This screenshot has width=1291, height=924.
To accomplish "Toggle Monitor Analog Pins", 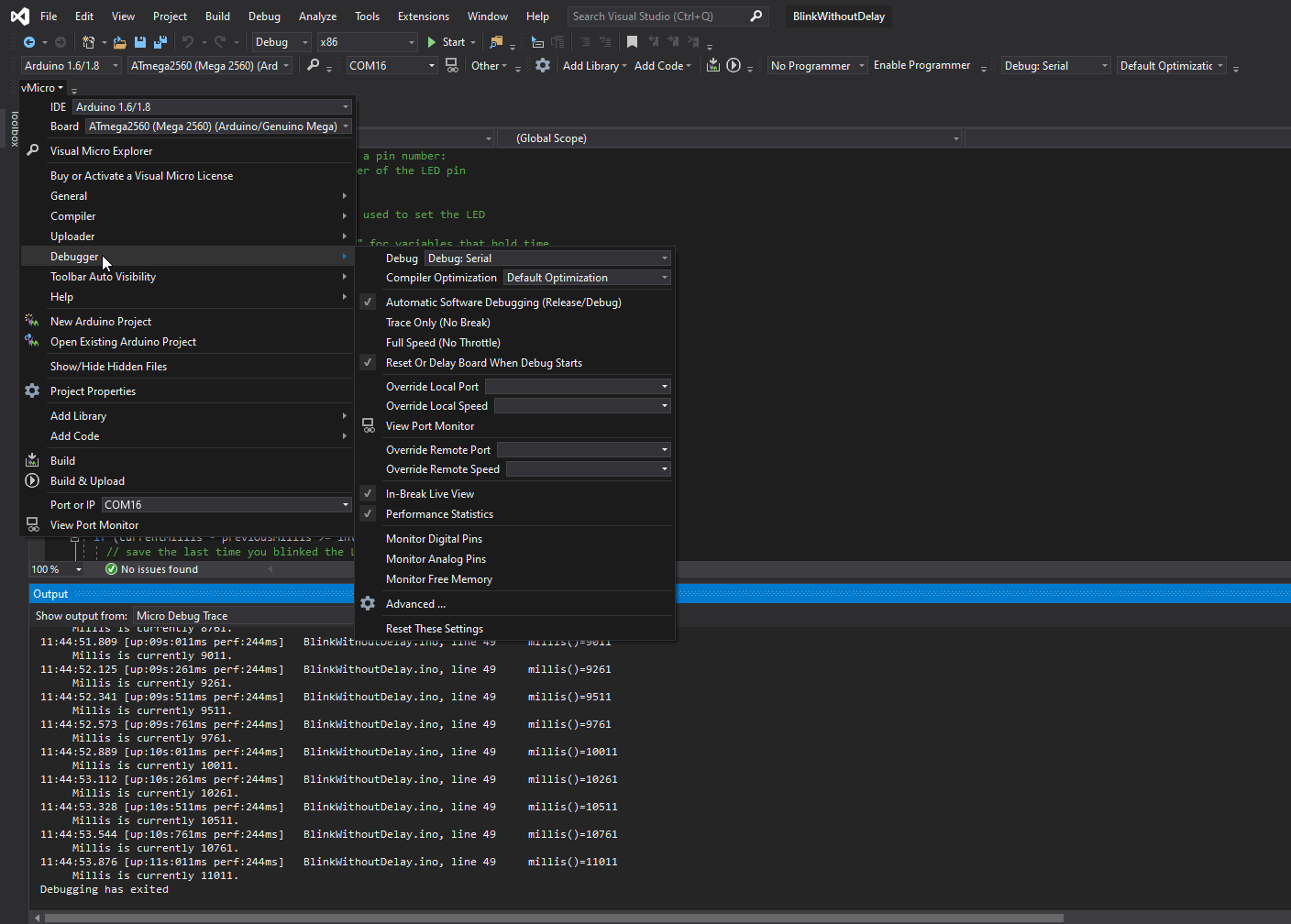I will (515, 559).
